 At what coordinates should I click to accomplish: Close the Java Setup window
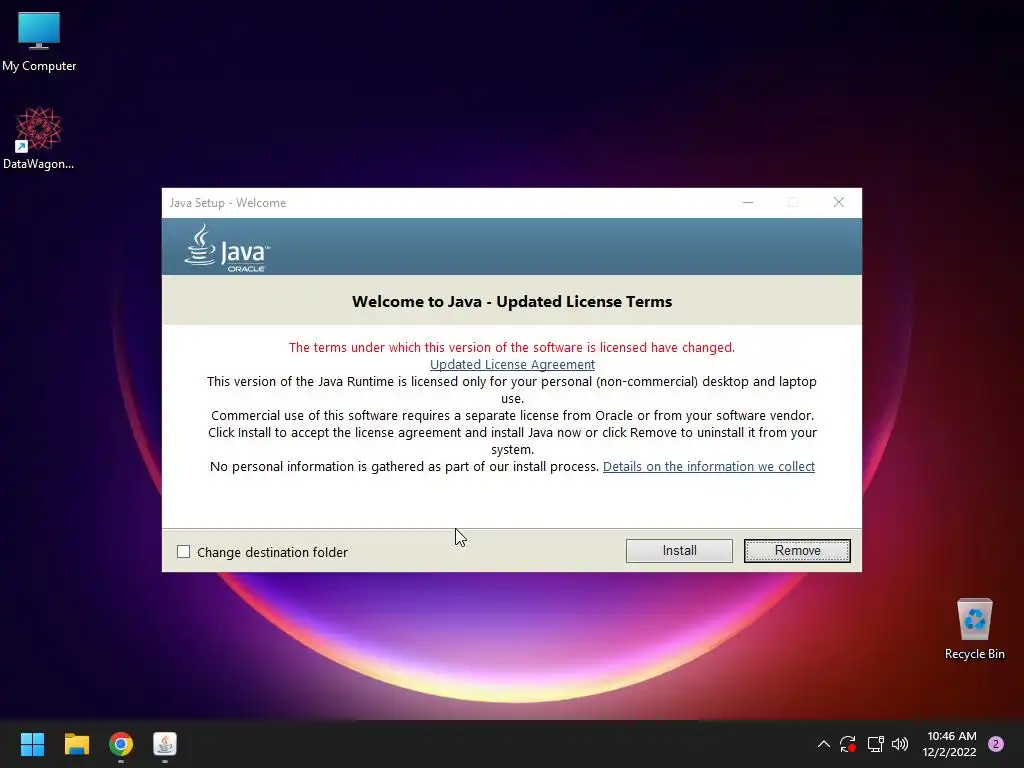click(x=839, y=202)
